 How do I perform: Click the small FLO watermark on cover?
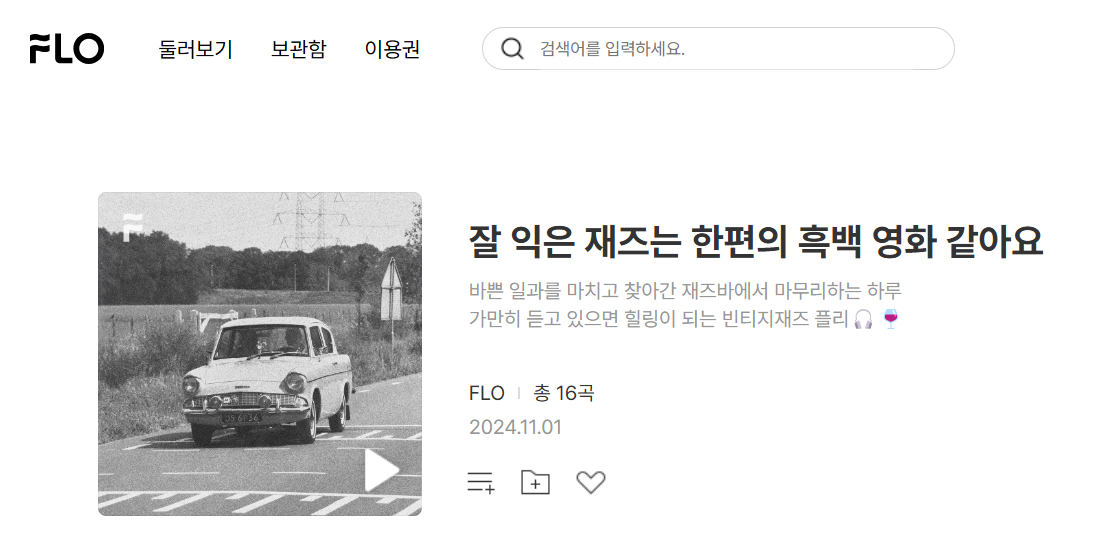click(x=131, y=227)
